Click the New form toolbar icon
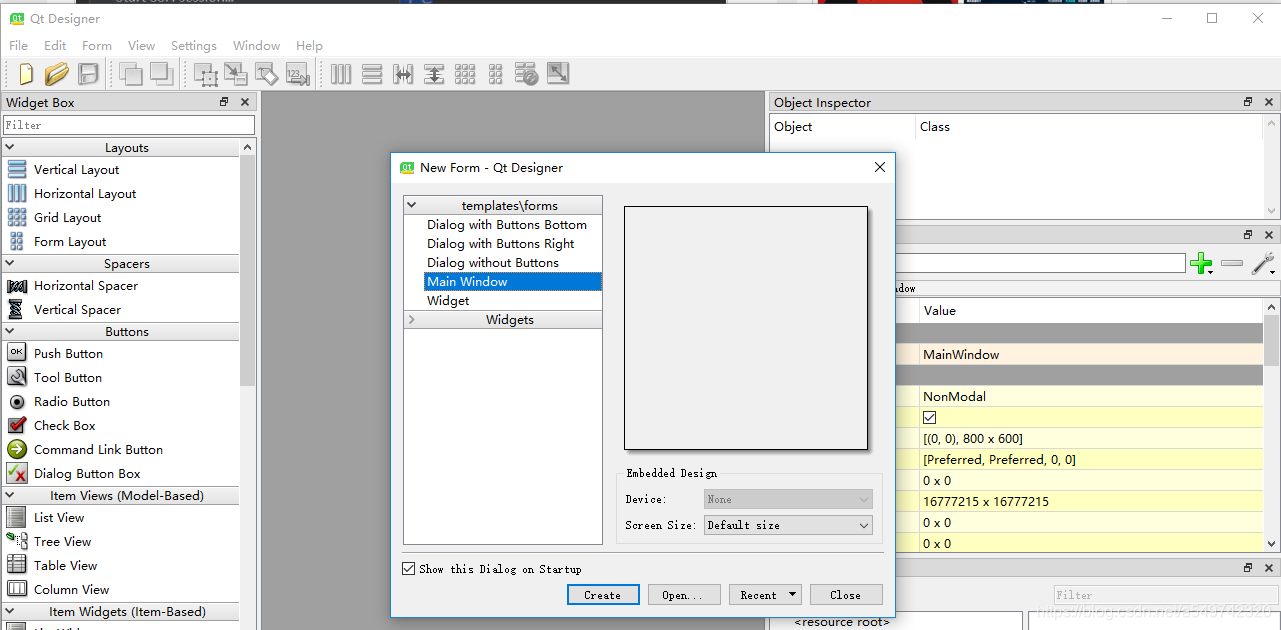 [27, 73]
